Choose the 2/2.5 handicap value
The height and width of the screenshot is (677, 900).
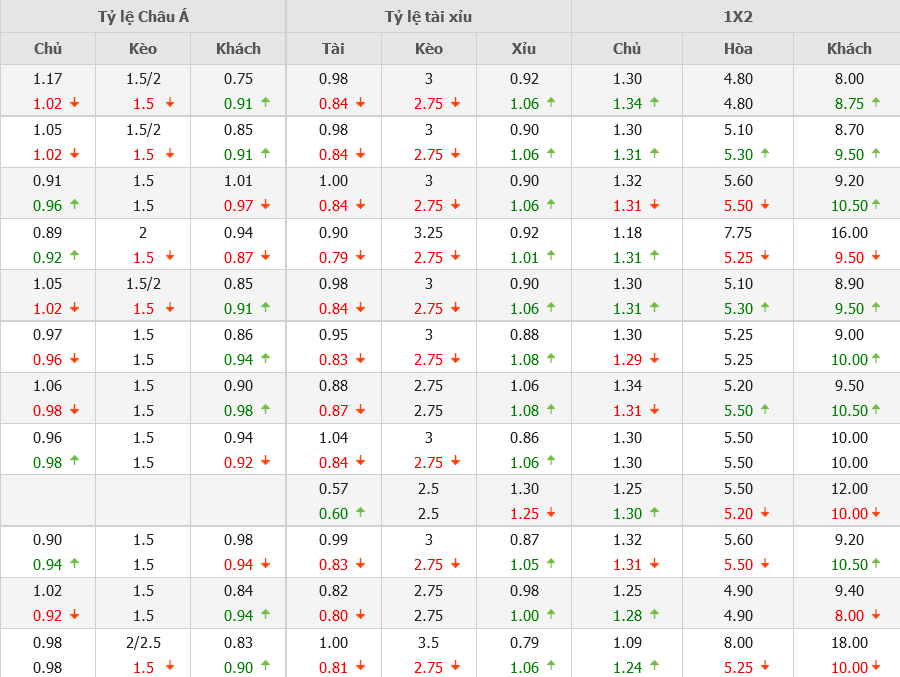(143, 642)
